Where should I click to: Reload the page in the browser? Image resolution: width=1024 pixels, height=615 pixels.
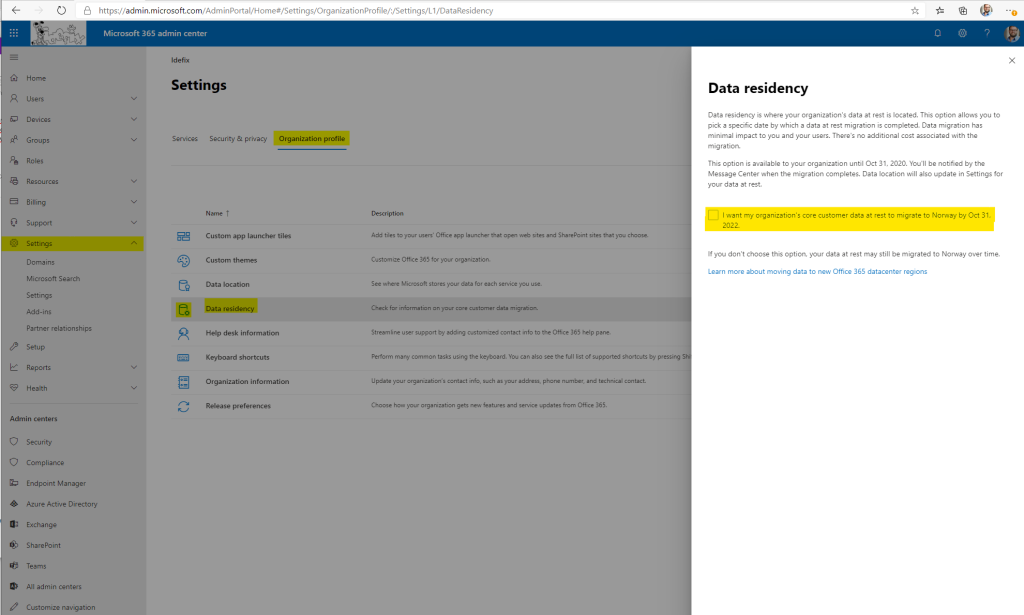tap(61, 10)
